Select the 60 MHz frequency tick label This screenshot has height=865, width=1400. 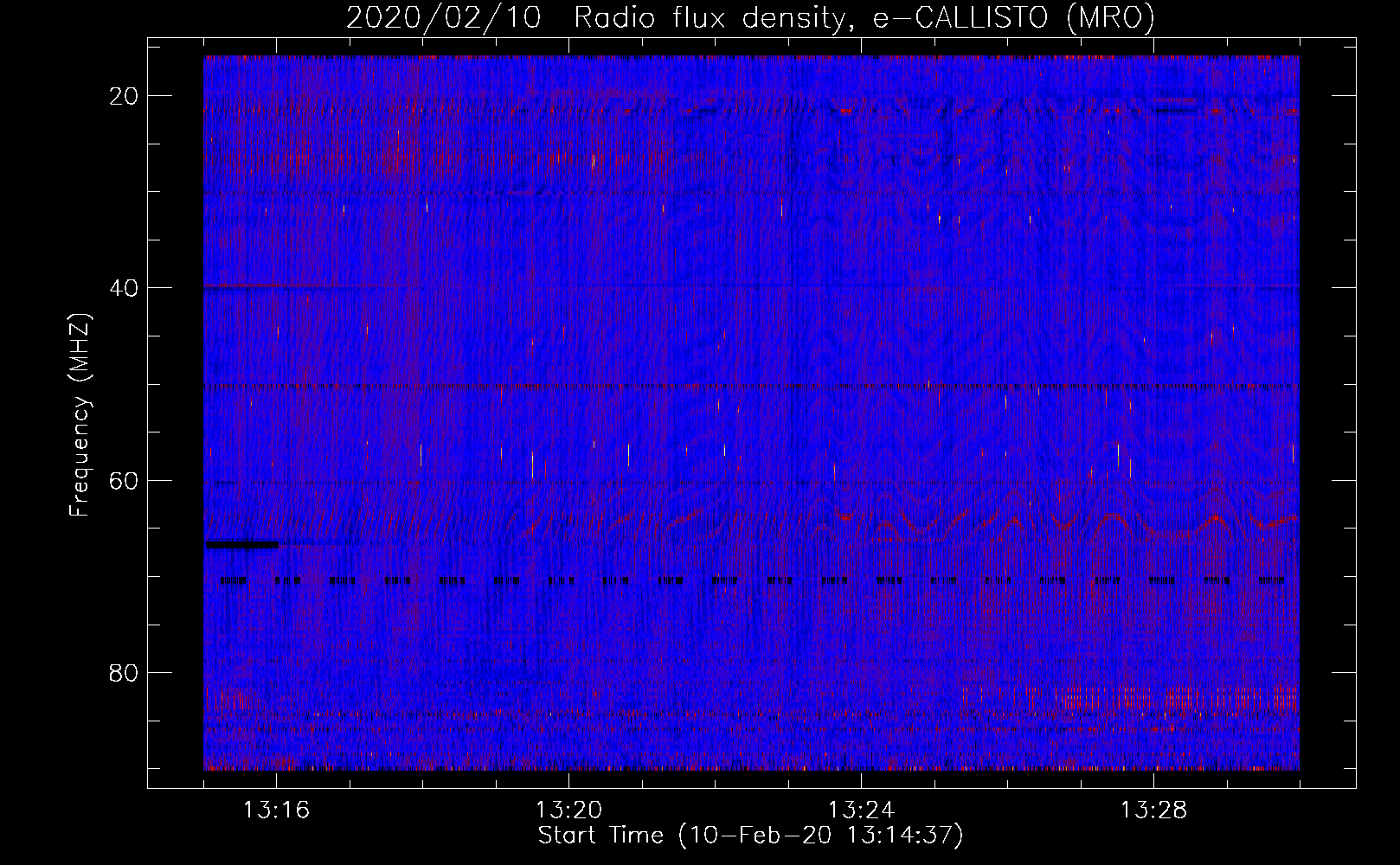[x=124, y=480]
